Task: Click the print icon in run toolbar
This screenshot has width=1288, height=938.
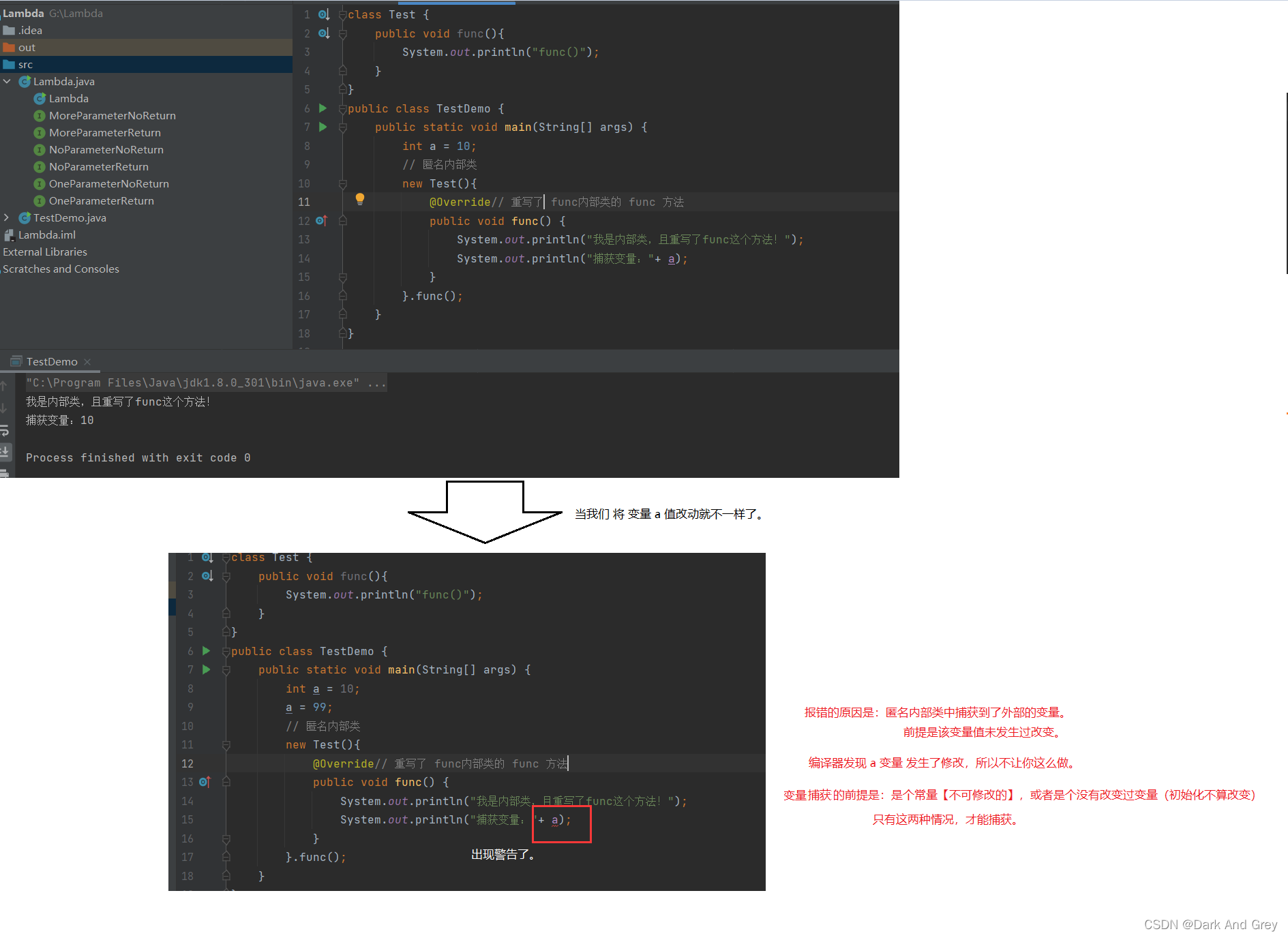Action: point(4,472)
